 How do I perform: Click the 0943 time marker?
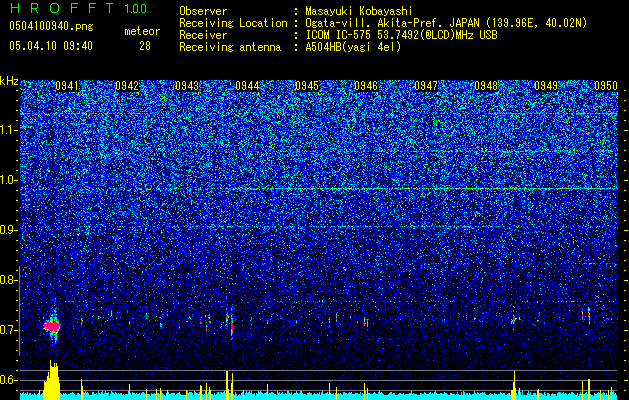pyautogui.click(x=187, y=86)
